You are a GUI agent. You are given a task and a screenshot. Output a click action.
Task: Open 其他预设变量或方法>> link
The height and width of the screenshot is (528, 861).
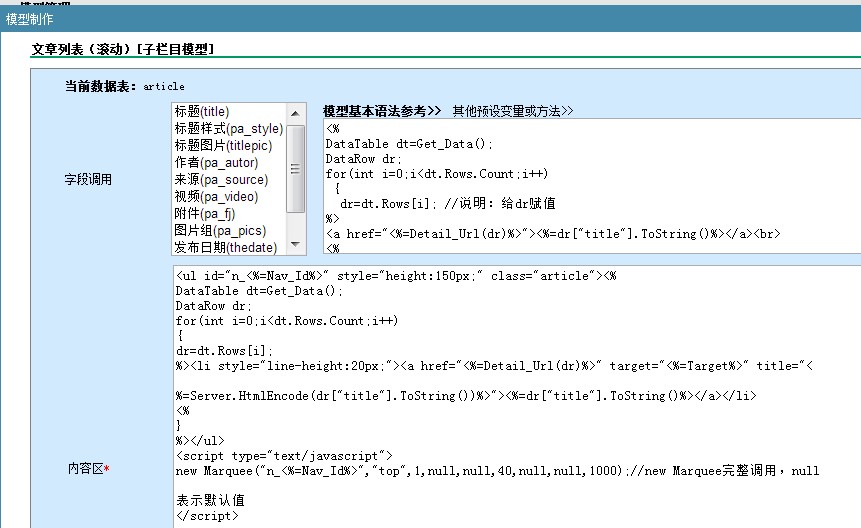[x=512, y=111]
